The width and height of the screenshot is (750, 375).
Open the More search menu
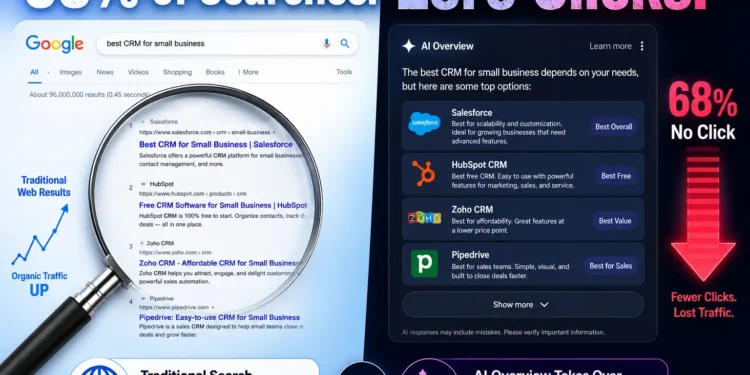click(248, 72)
